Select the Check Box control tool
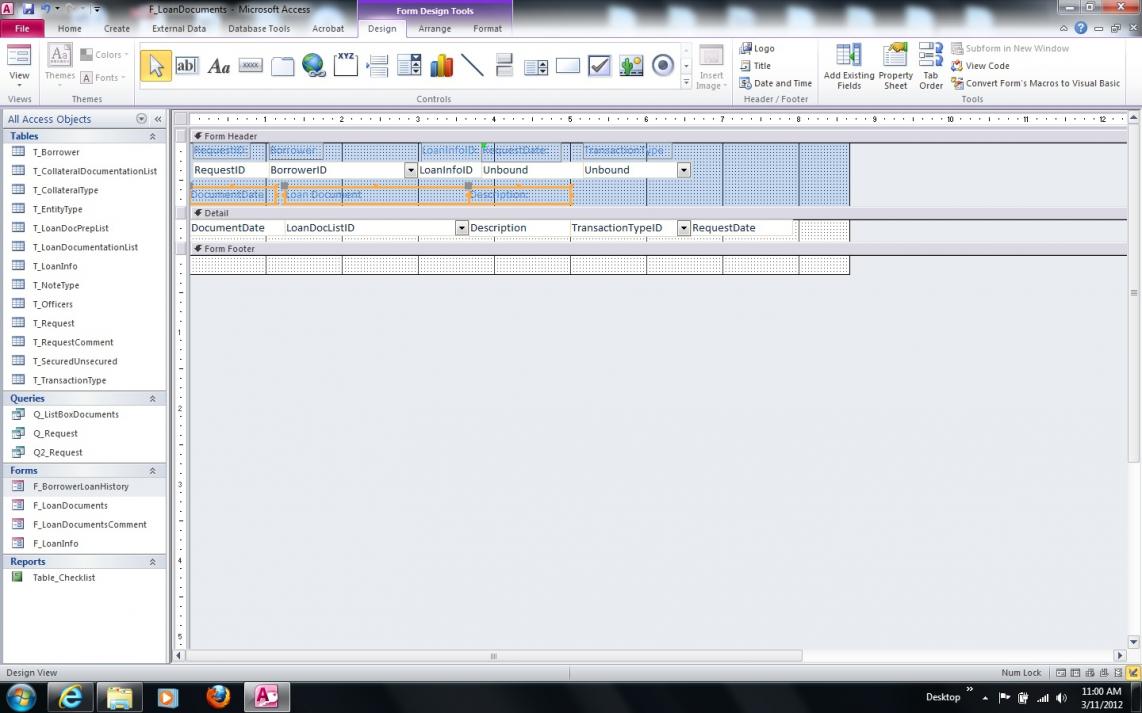 click(599, 66)
